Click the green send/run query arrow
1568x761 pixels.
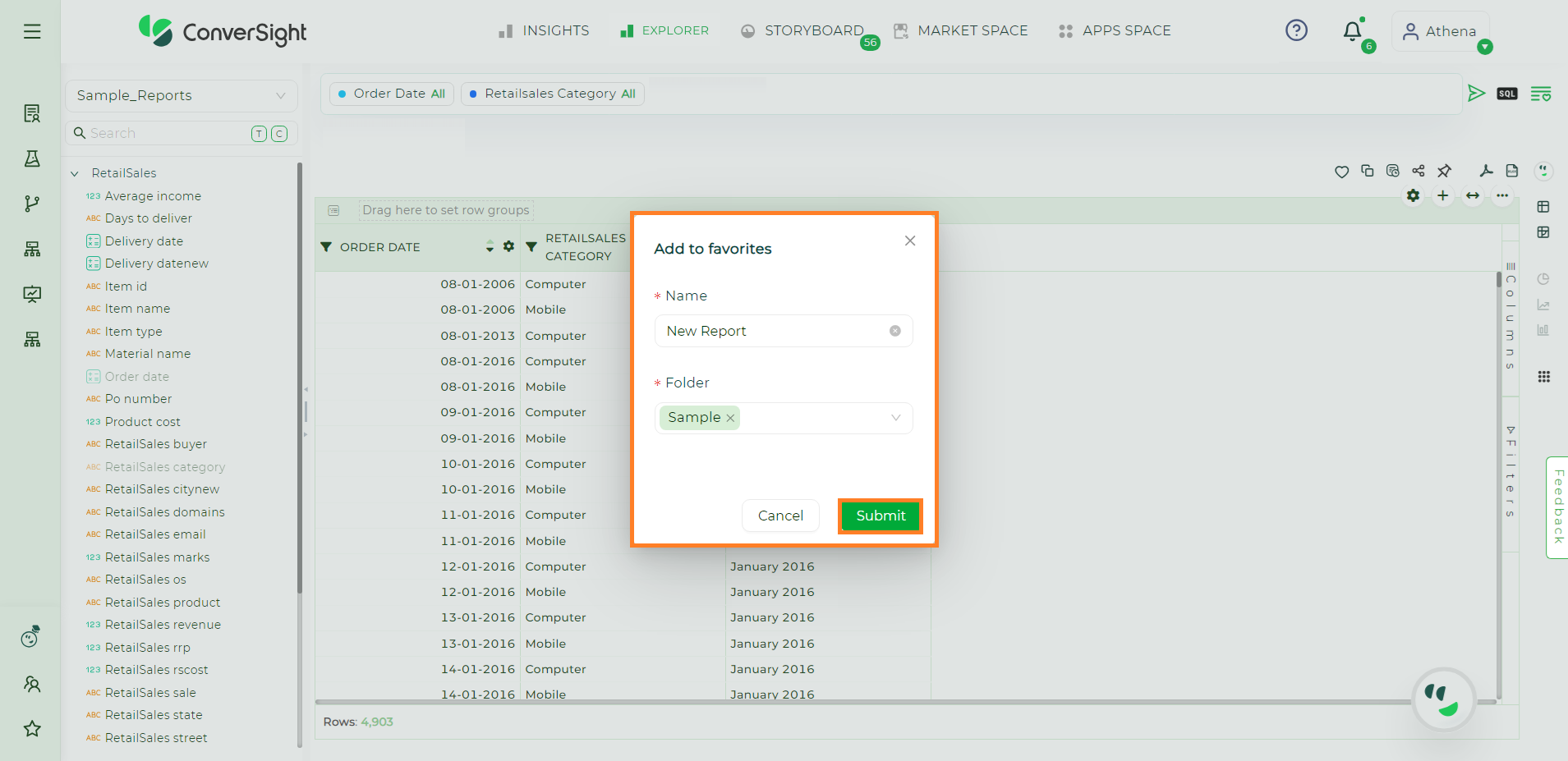coord(1476,94)
